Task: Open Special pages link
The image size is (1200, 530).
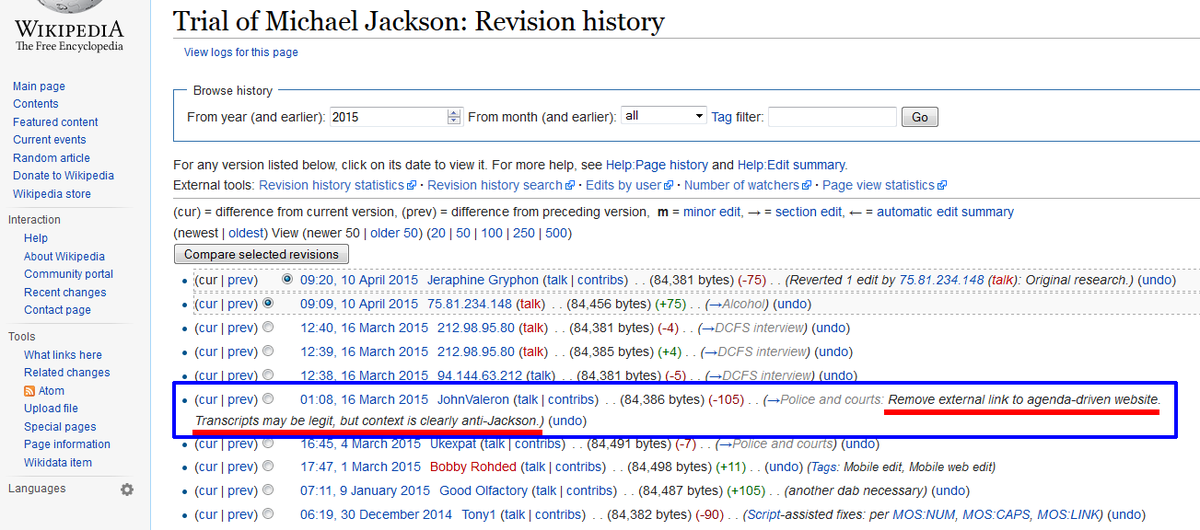Action: (60, 427)
